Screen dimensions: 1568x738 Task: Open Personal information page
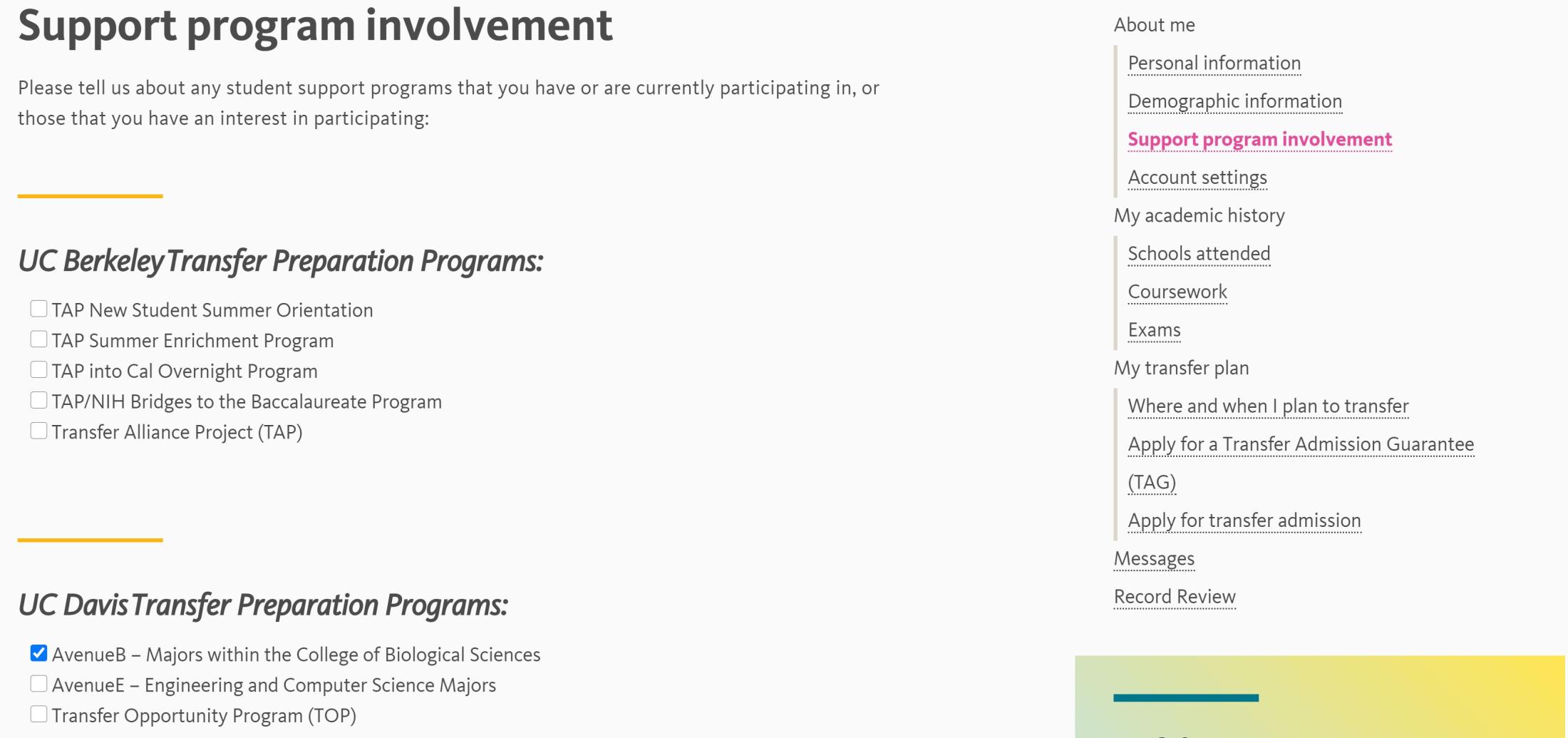point(1214,63)
